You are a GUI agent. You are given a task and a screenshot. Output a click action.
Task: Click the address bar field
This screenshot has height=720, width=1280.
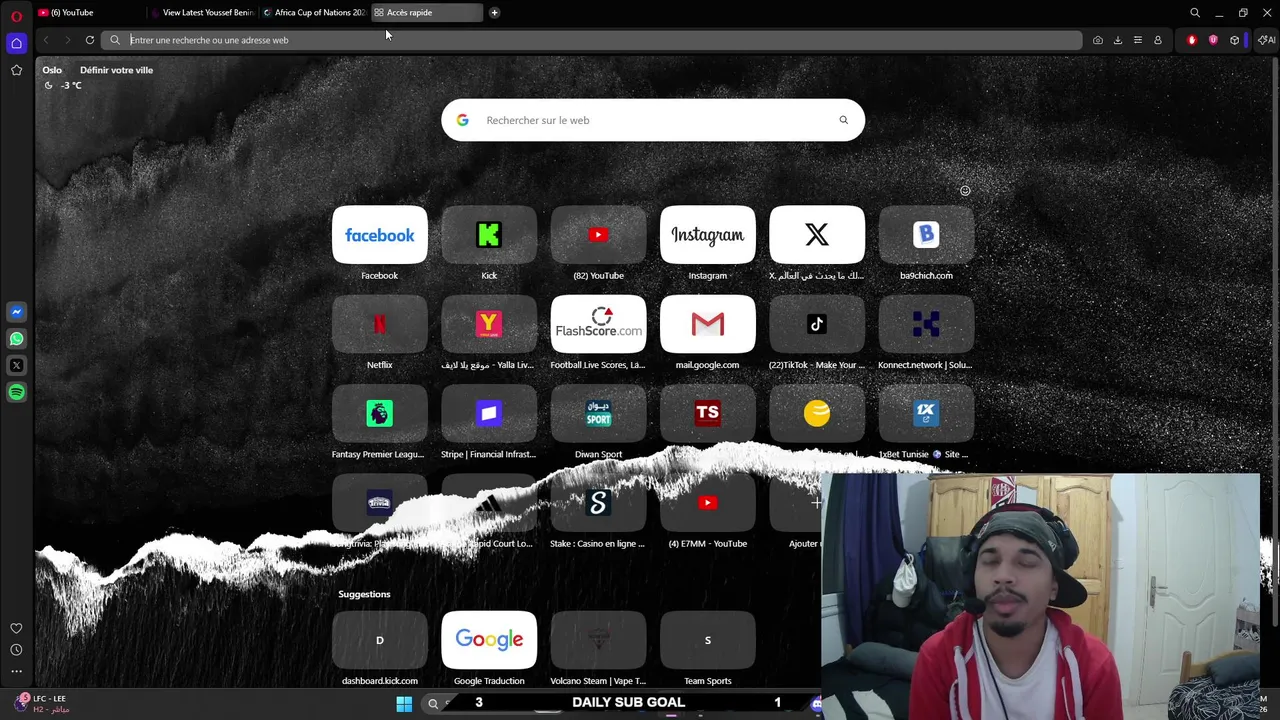(x=591, y=40)
